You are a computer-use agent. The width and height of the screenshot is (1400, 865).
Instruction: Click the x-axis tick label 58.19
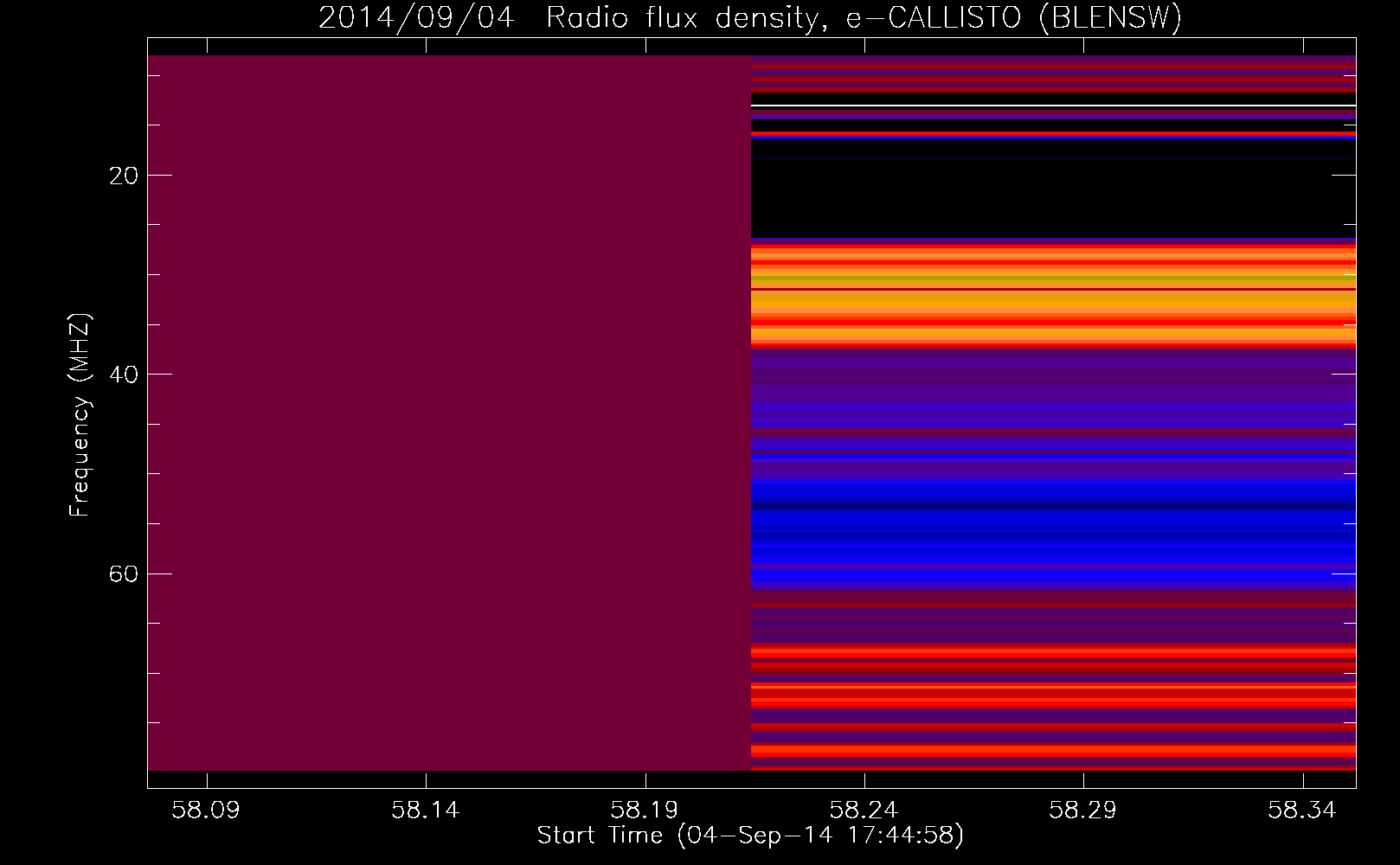[644, 810]
